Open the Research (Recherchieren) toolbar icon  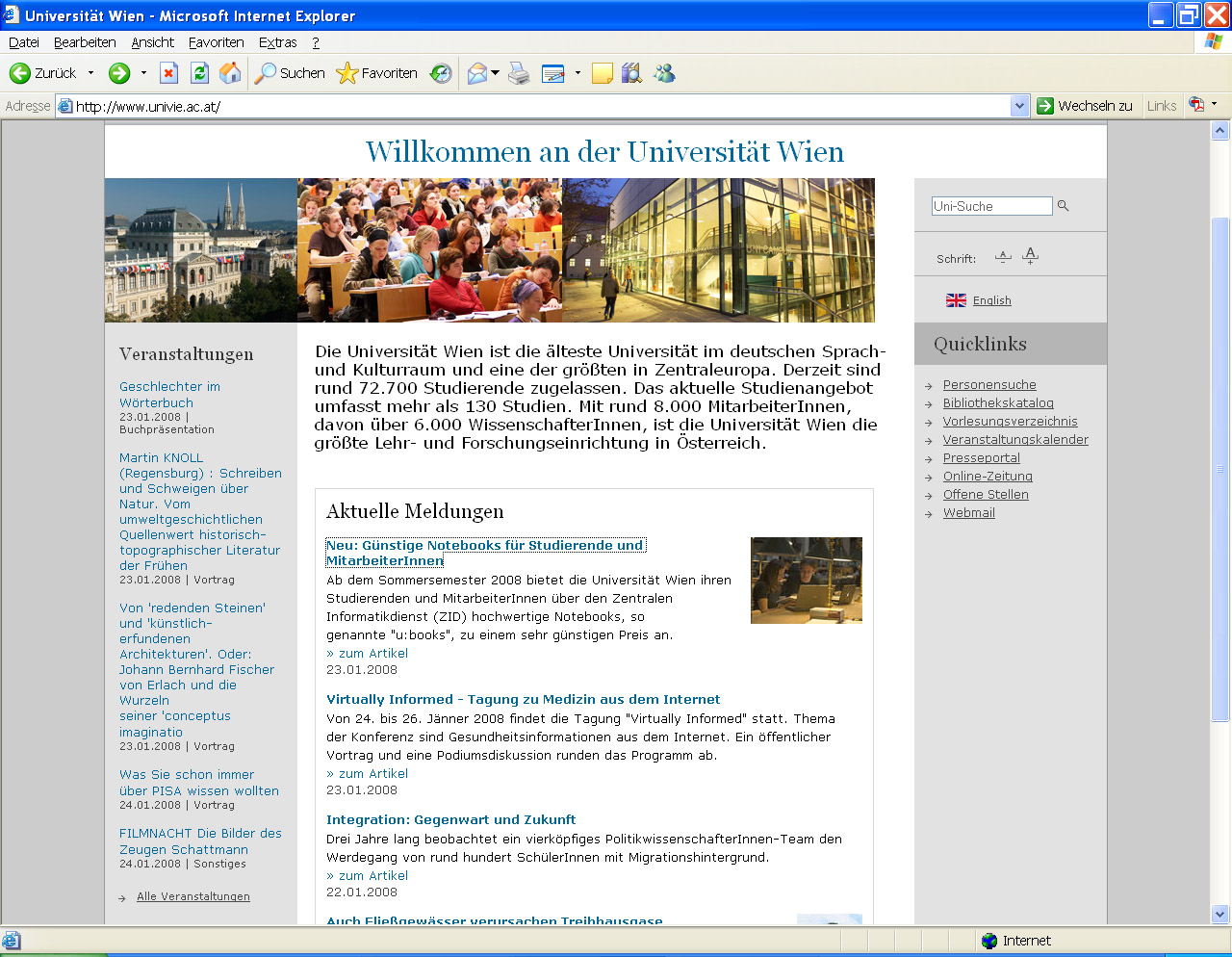click(x=631, y=73)
